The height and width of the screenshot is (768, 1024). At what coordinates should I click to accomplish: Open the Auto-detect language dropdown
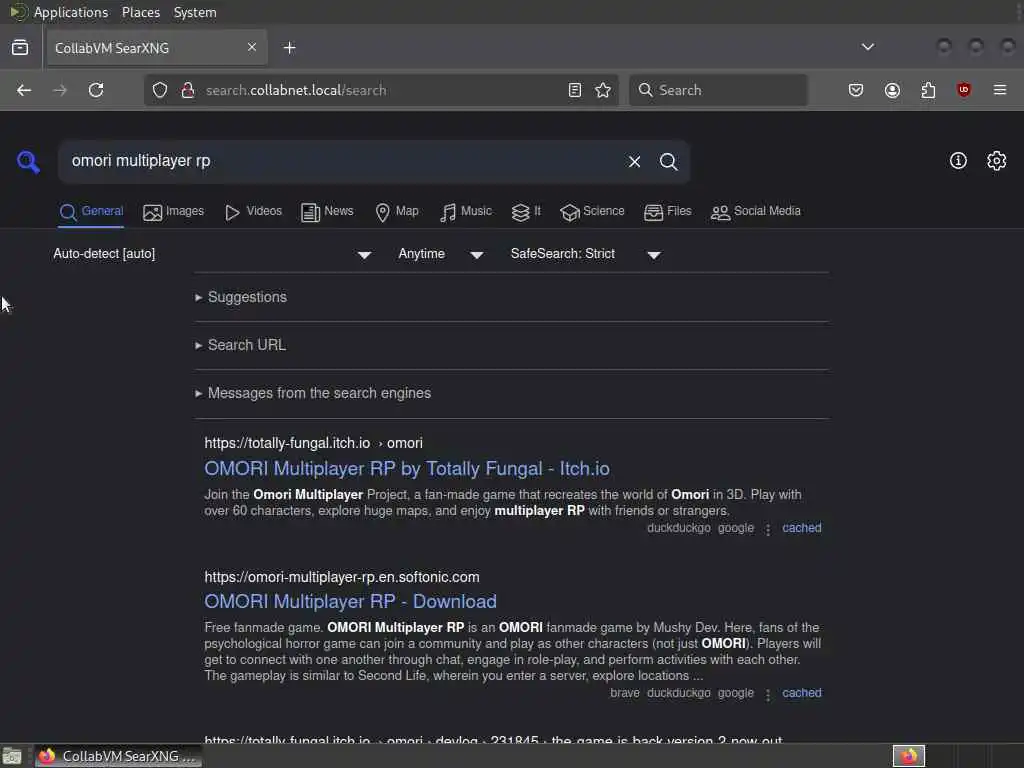(212, 254)
